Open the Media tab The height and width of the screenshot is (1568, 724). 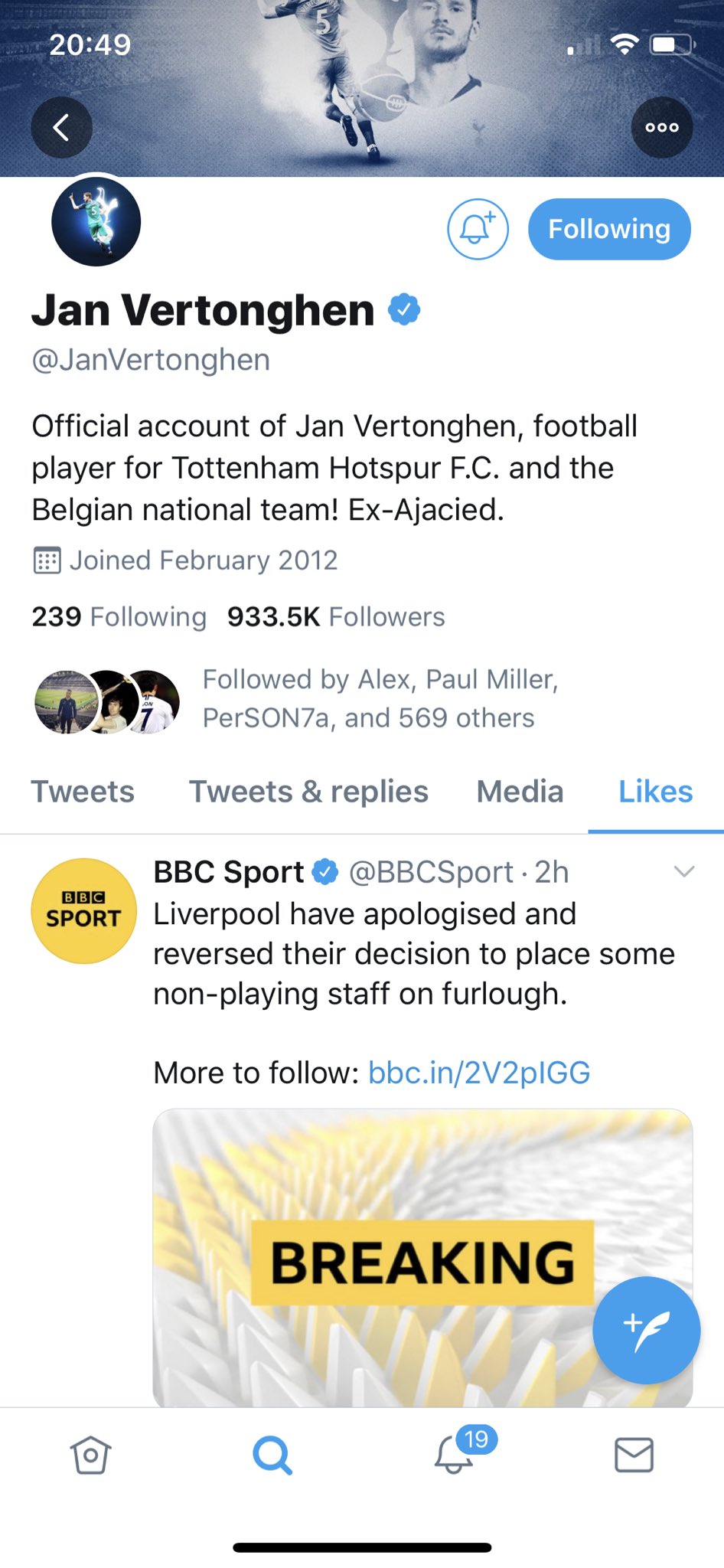point(520,792)
